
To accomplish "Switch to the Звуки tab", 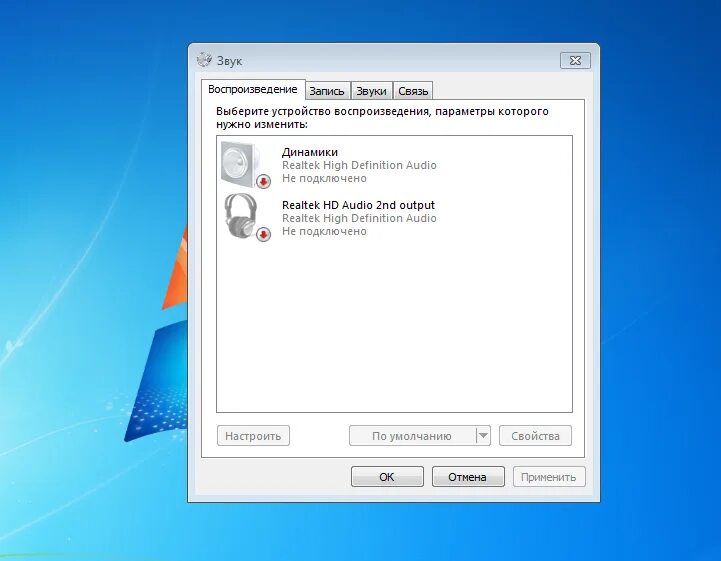I will [372, 91].
